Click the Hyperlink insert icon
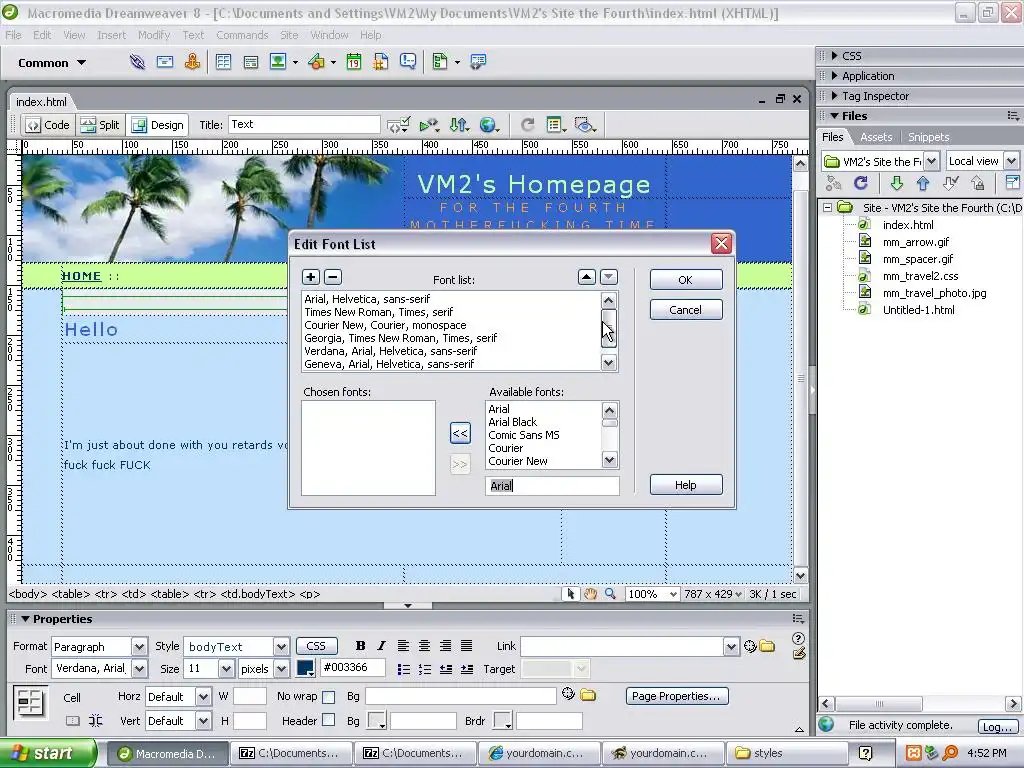1024x768 pixels. (137, 62)
